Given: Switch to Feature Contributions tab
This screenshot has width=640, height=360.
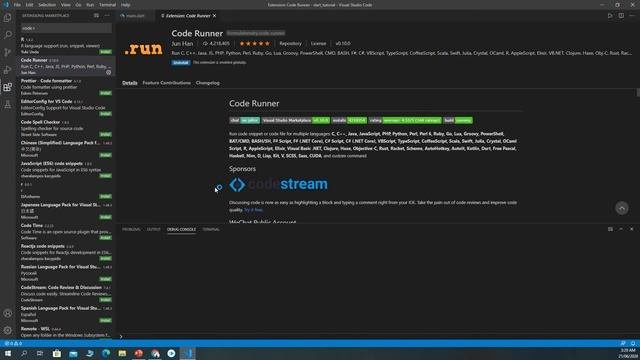Looking at the screenshot, I should (x=167, y=83).
